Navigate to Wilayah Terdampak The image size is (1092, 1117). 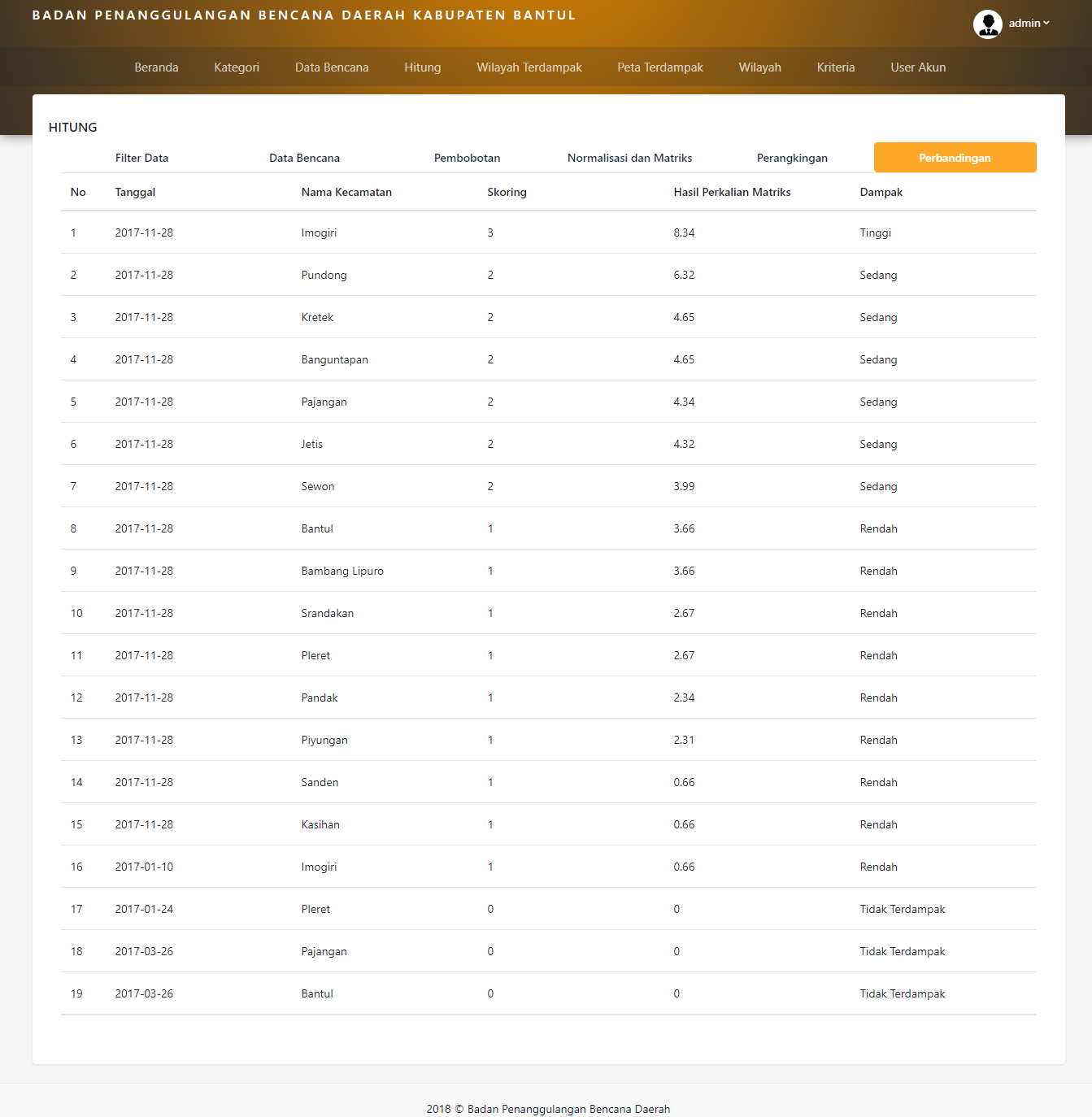[529, 67]
